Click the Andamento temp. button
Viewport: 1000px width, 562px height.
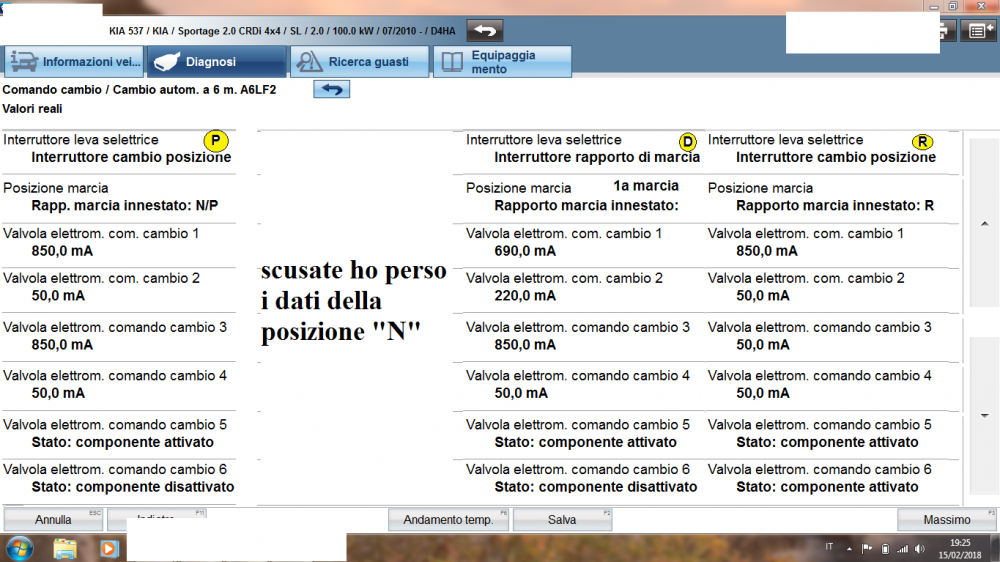448,520
